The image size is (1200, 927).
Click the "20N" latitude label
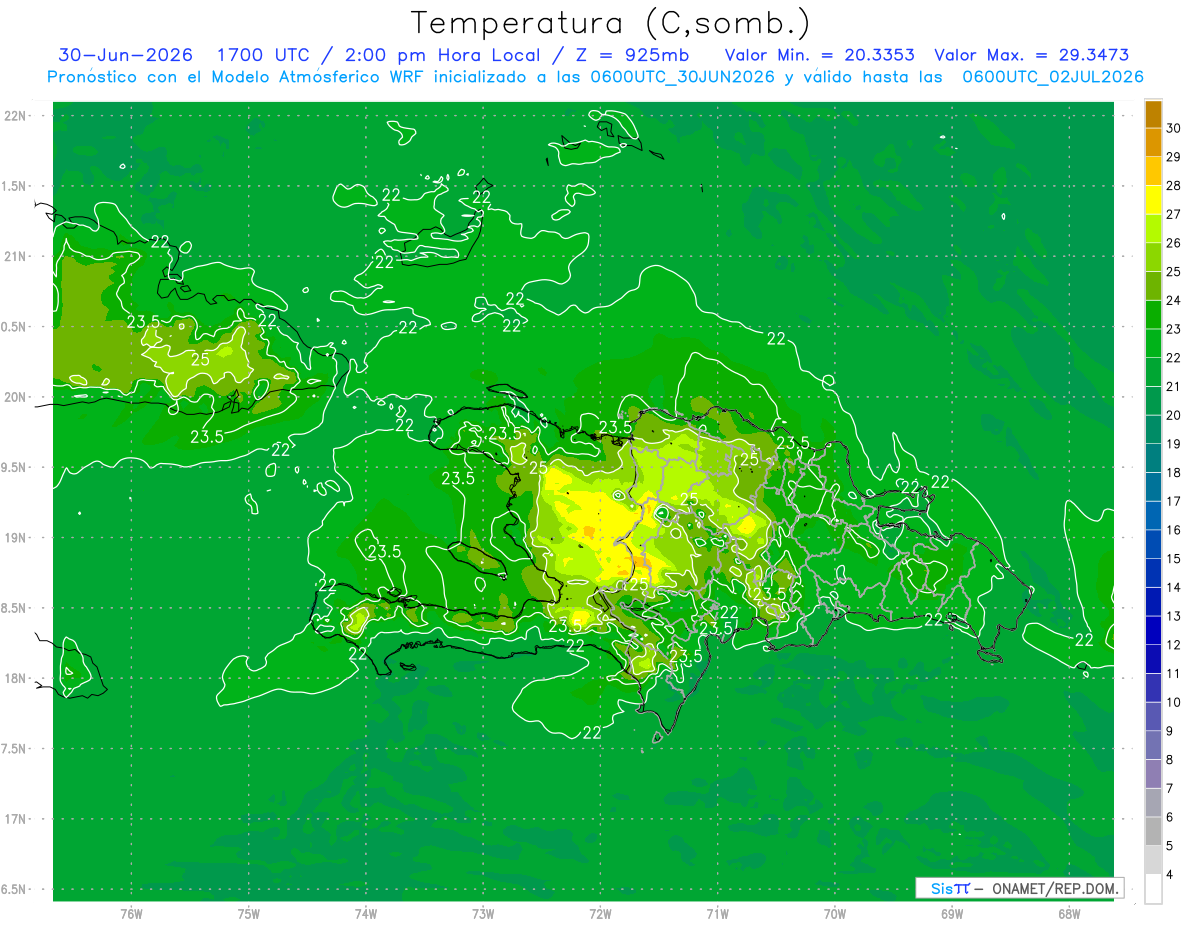coord(16,397)
